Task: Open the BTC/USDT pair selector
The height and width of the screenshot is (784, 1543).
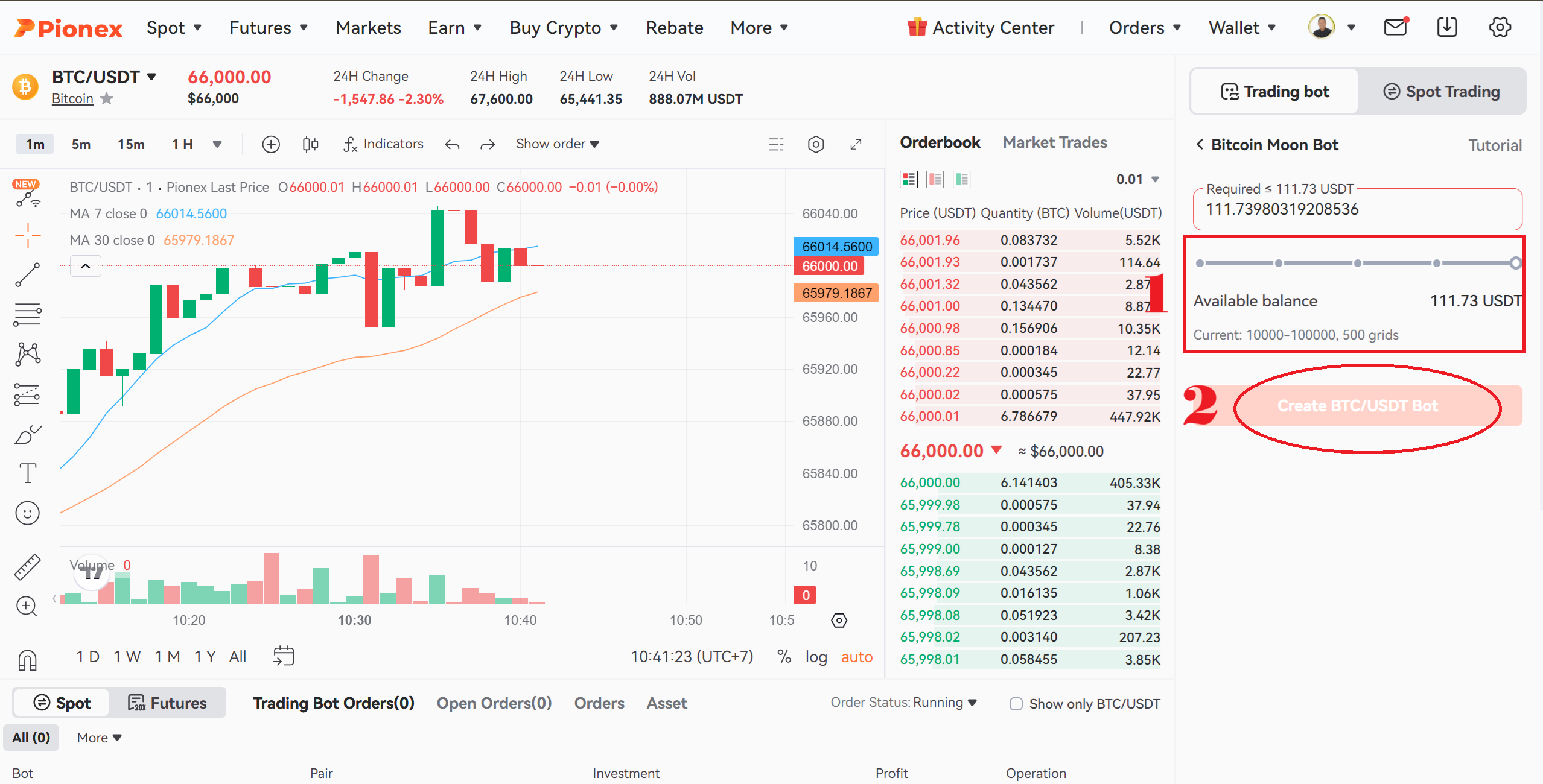Action: coord(104,77)
